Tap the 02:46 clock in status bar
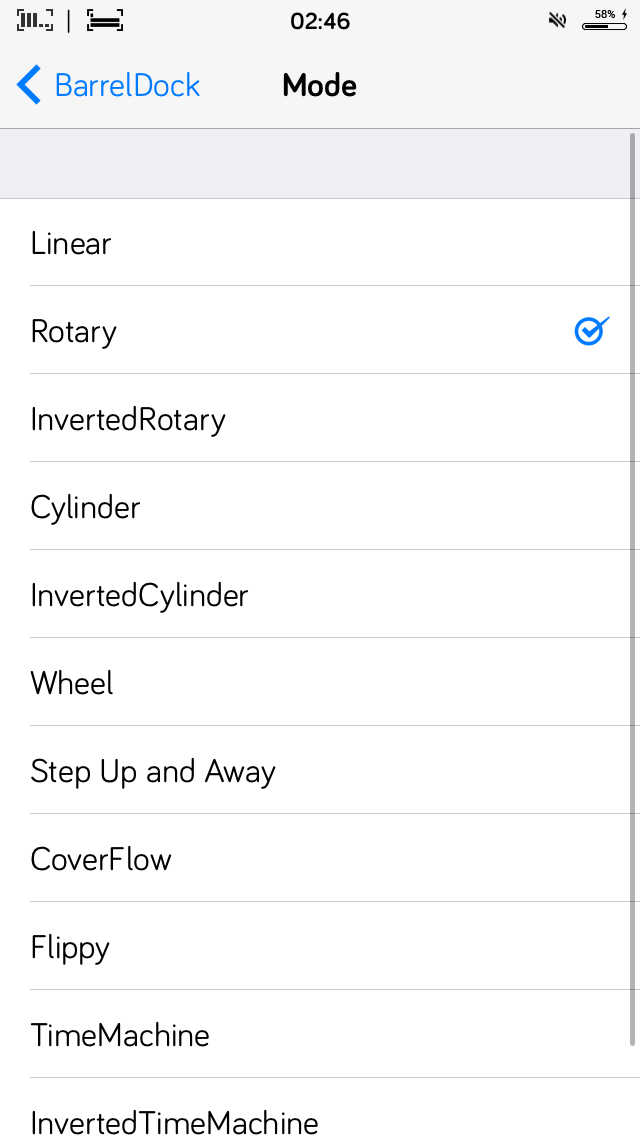 pos(320,21)
